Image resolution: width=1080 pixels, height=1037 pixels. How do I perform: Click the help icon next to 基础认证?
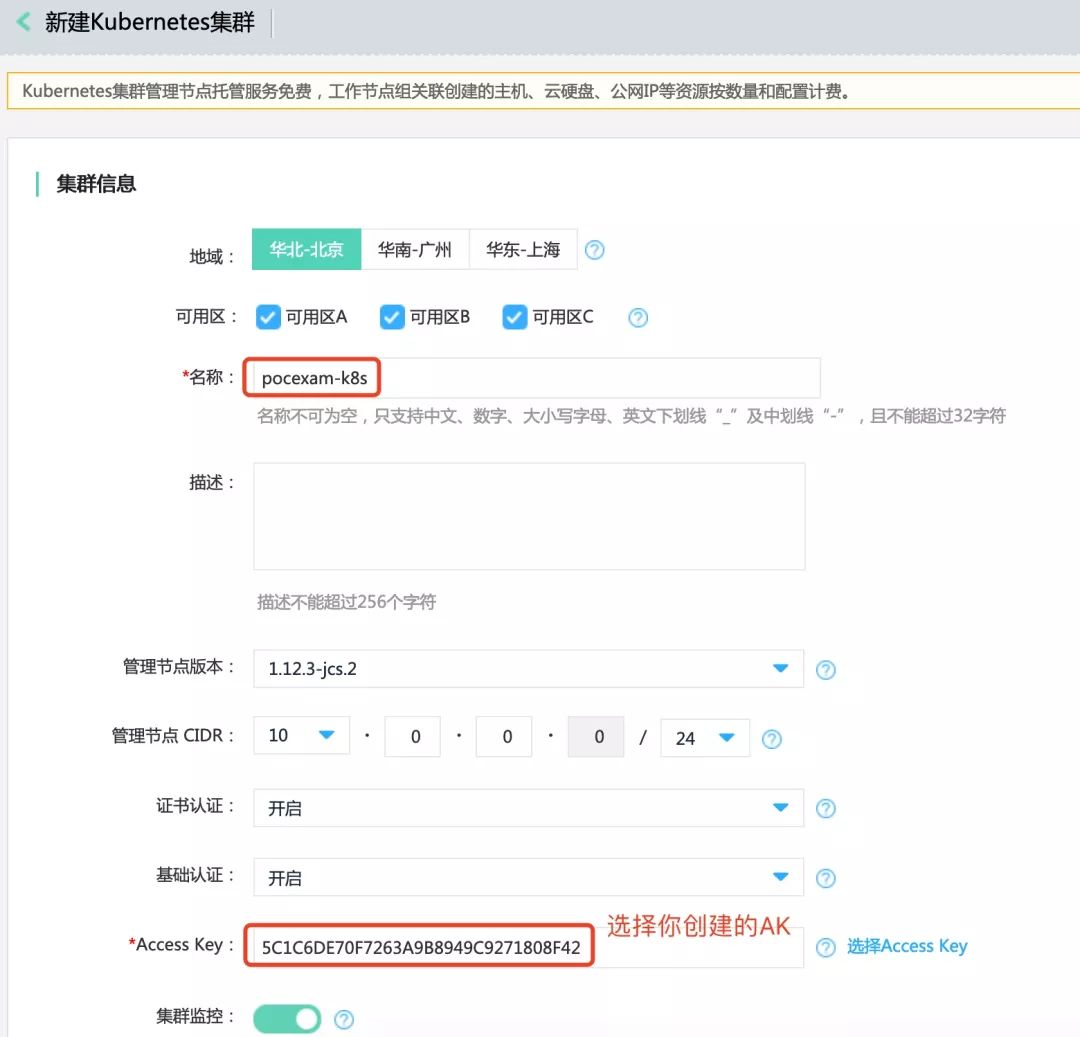coord(826,878)
